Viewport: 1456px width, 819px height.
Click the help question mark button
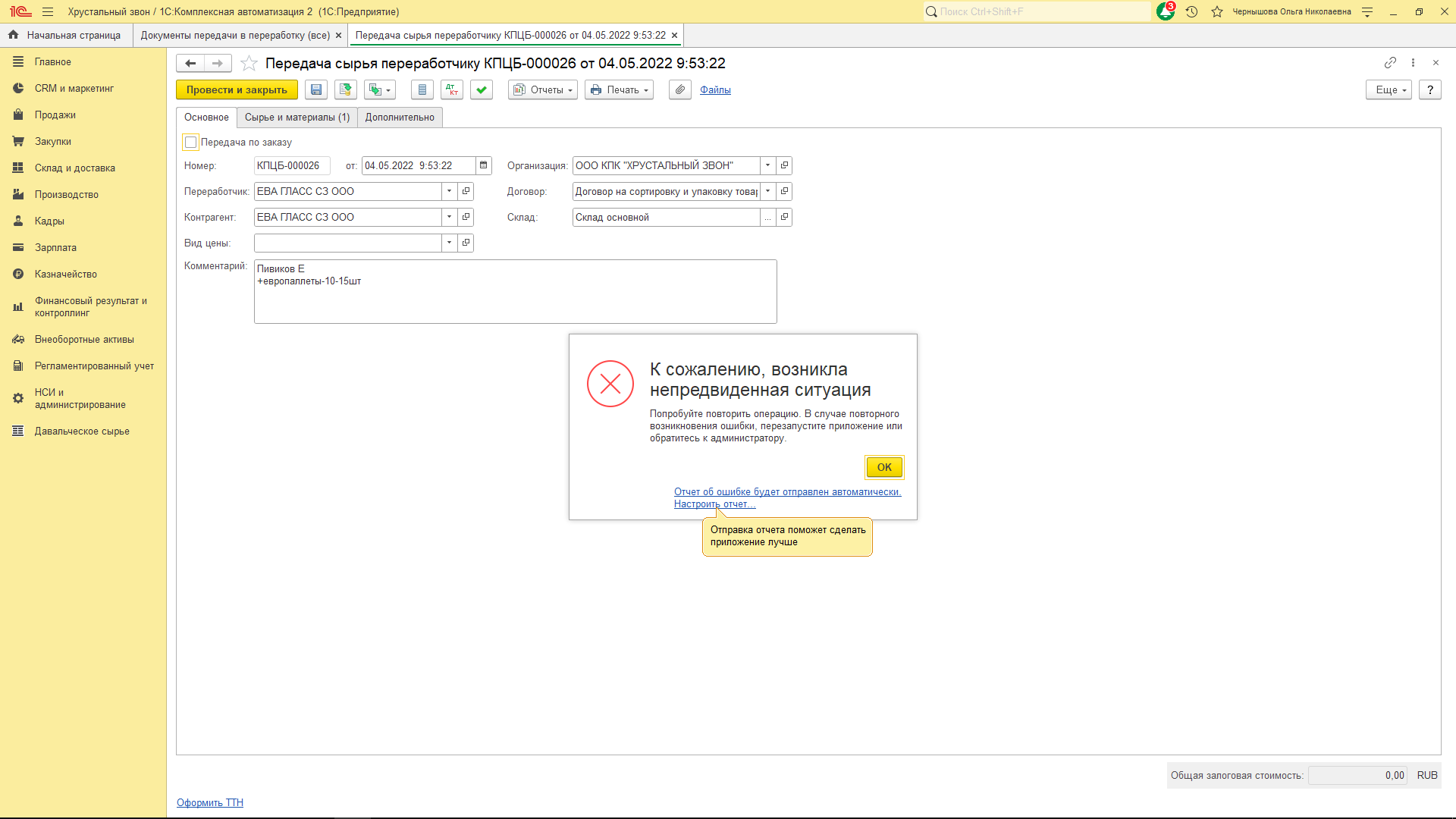pos(1430,89)
